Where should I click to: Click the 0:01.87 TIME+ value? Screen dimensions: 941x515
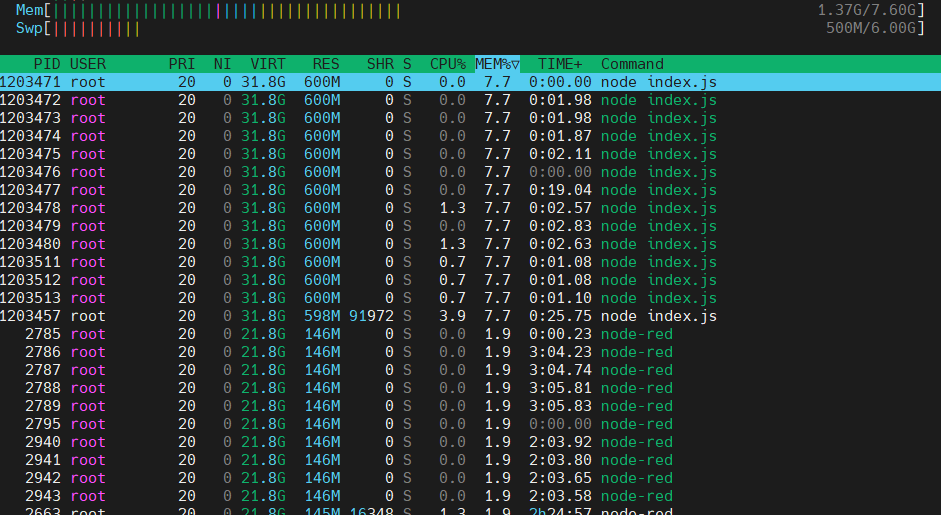(x=560, y=136)
